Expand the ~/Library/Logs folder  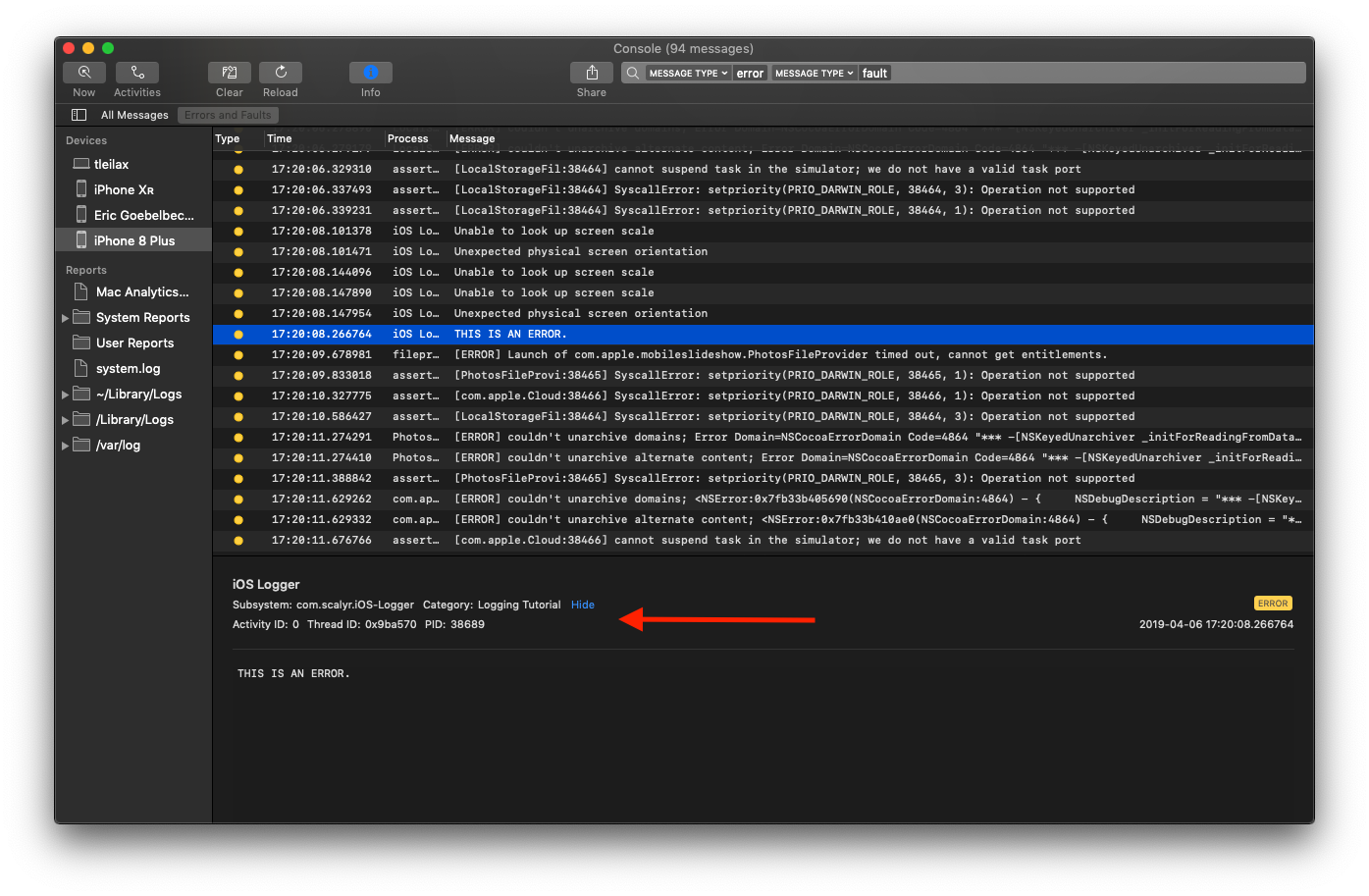[66, 395]
